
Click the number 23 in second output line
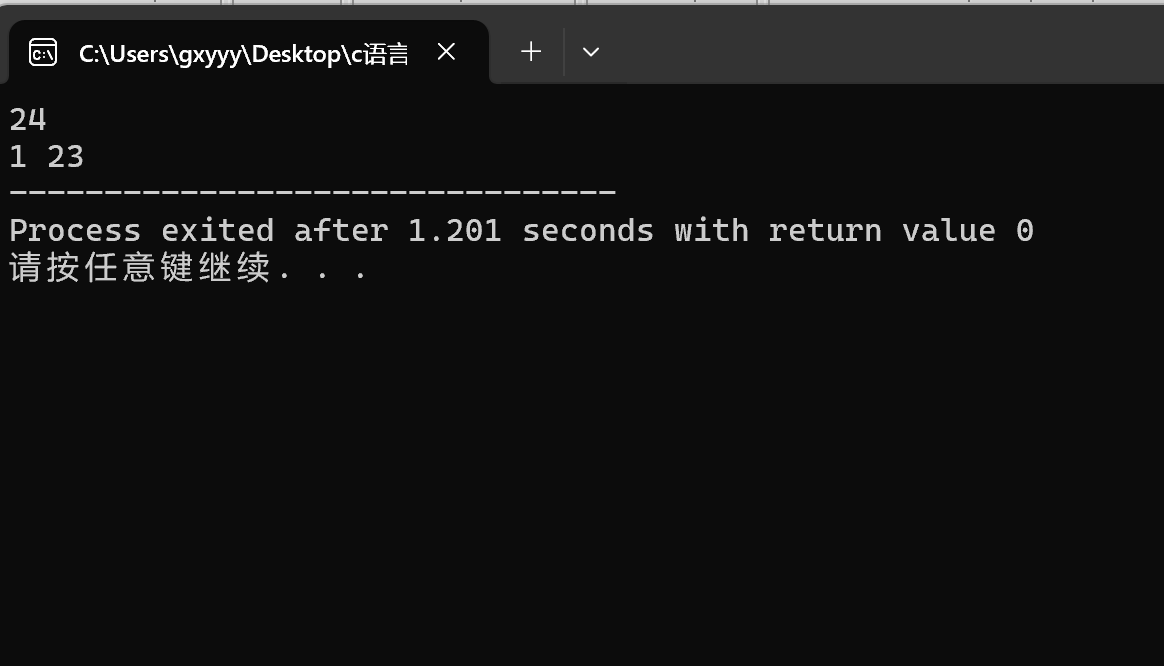tap(66, 157)
